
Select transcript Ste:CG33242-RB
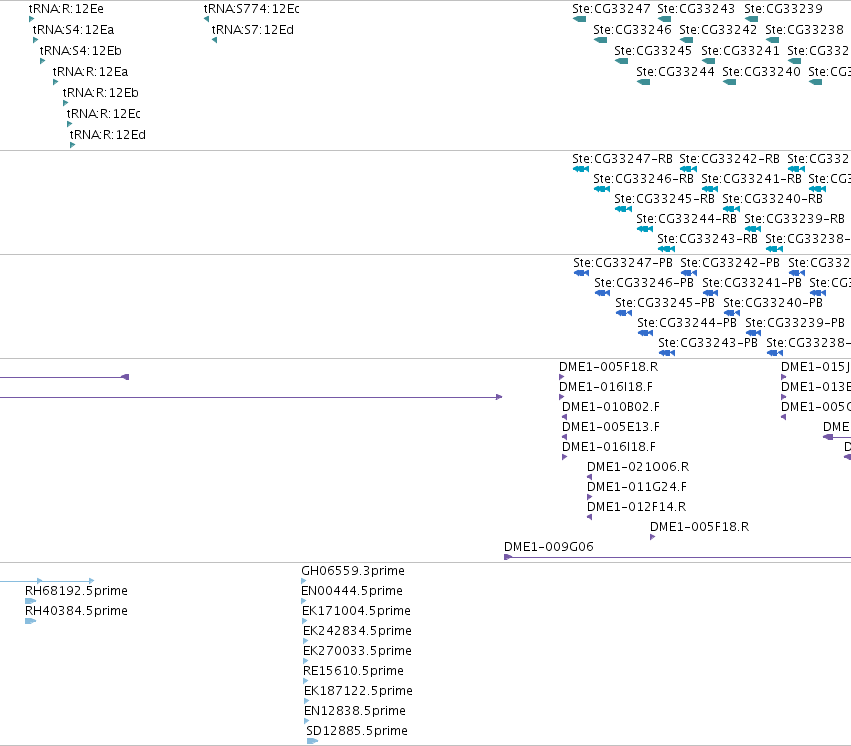729,159
